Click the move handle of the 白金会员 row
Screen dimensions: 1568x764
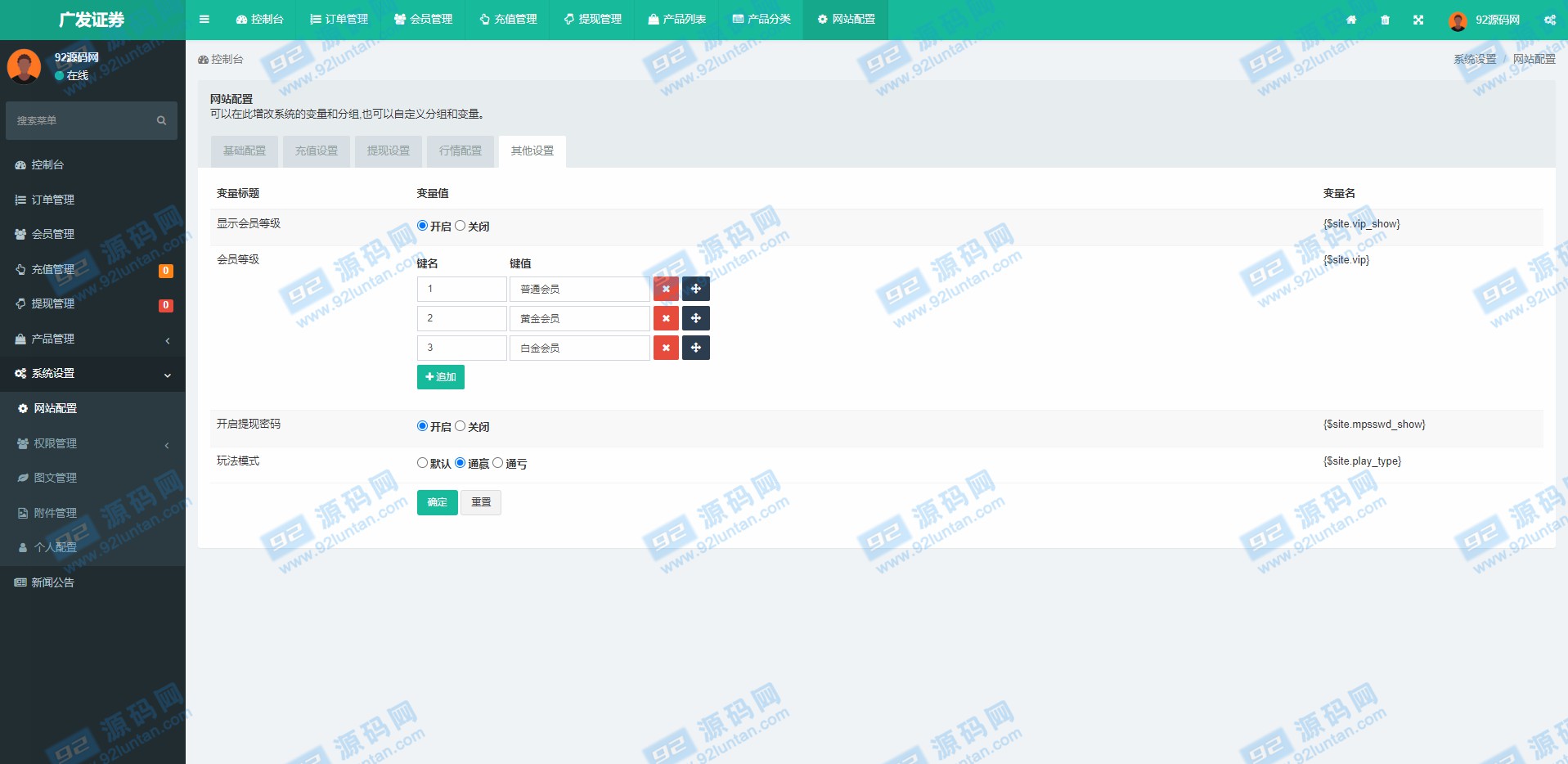(x=696, y=348)
